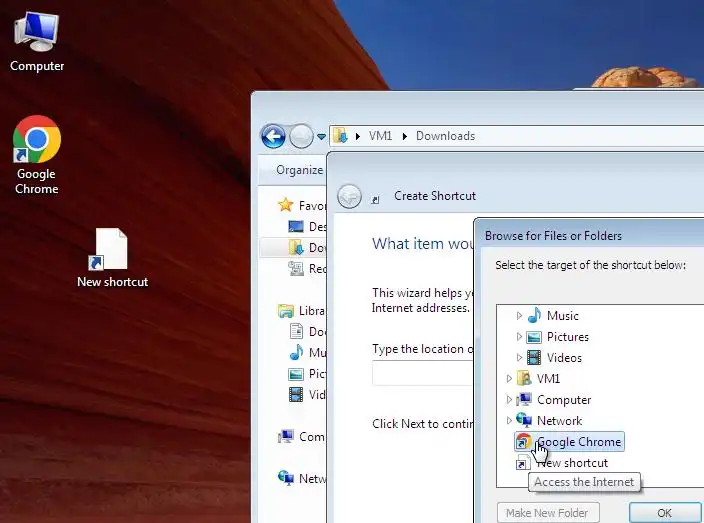704x523 pixels.
Task: Select Computer in the browse tree
Action: 554,400
